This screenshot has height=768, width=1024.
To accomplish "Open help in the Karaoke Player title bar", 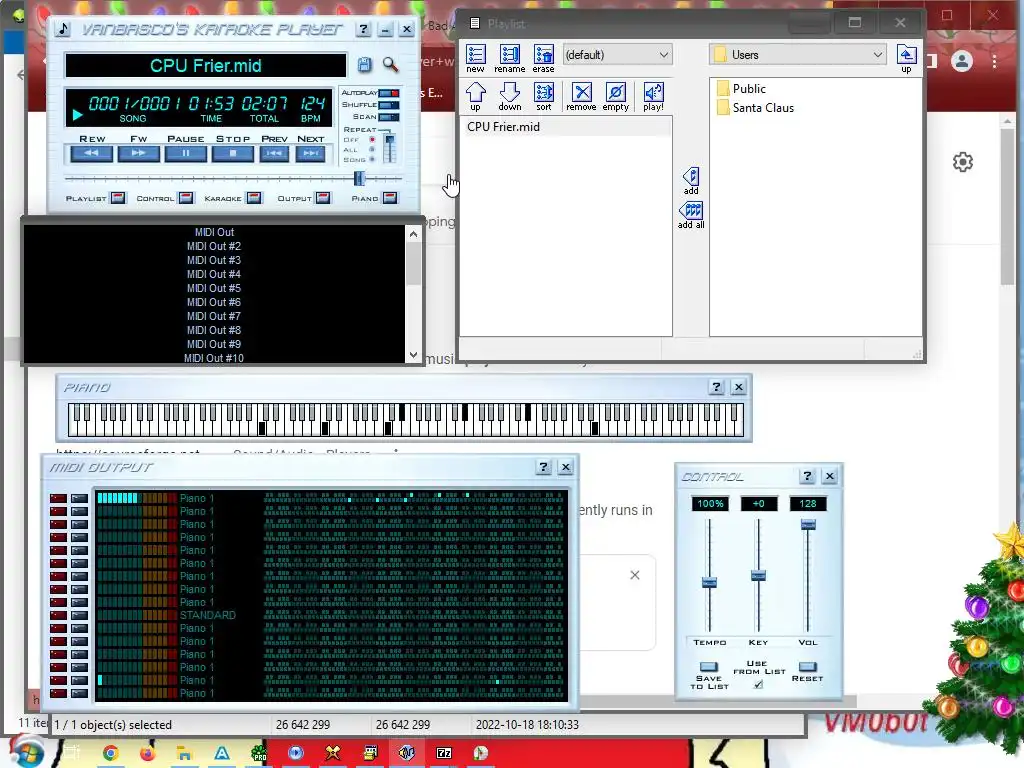I will click(364, 29).
